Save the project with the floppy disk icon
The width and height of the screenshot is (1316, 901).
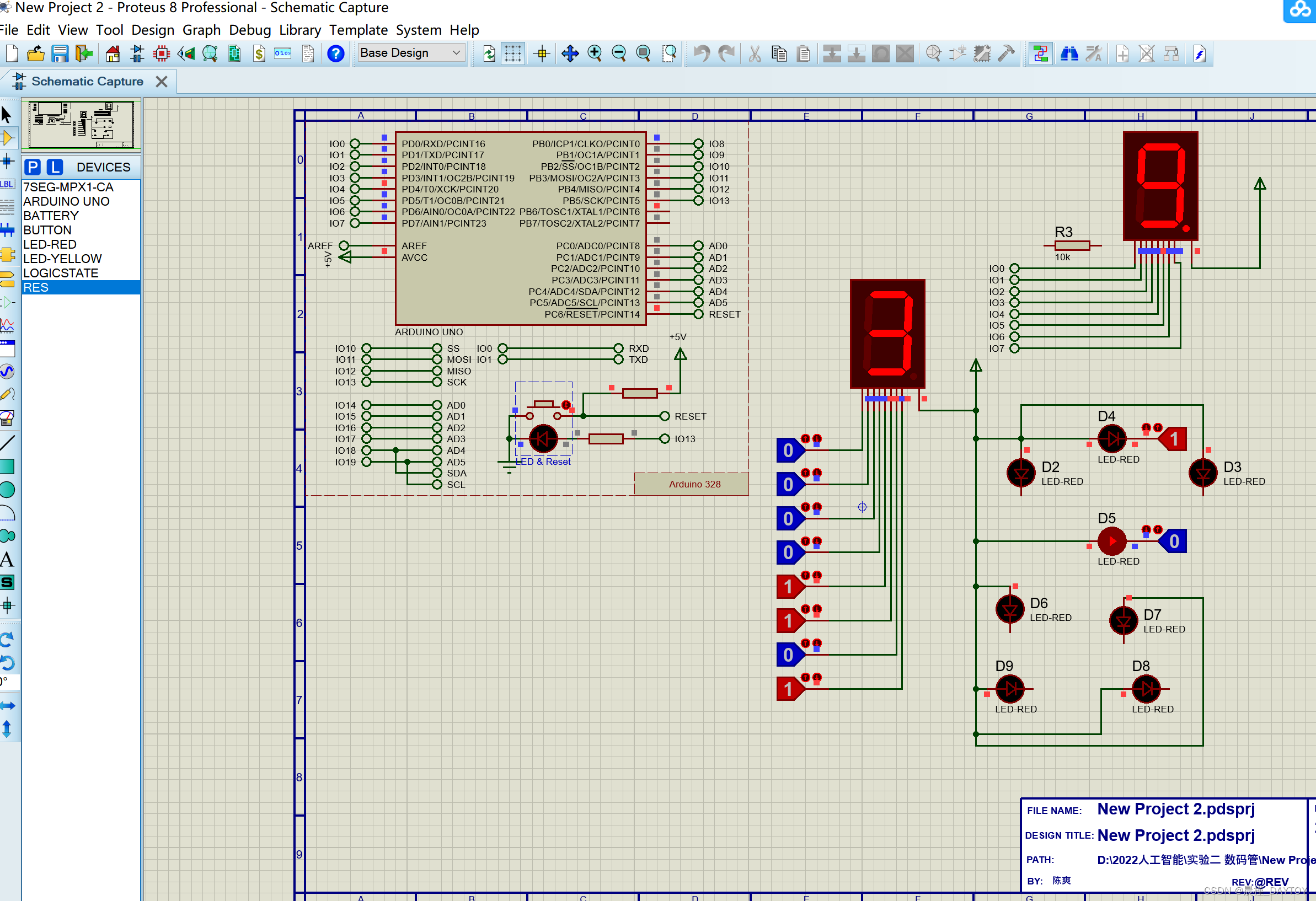click(x=60, y=54)
